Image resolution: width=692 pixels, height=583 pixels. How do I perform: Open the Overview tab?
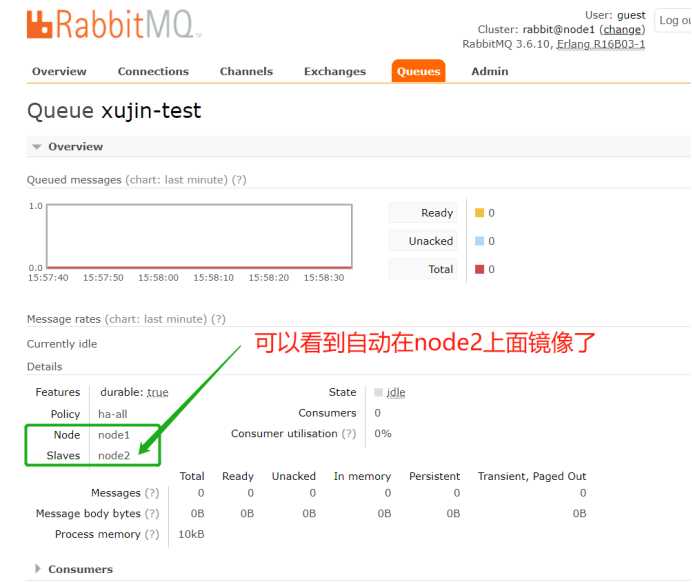(59, 71)
